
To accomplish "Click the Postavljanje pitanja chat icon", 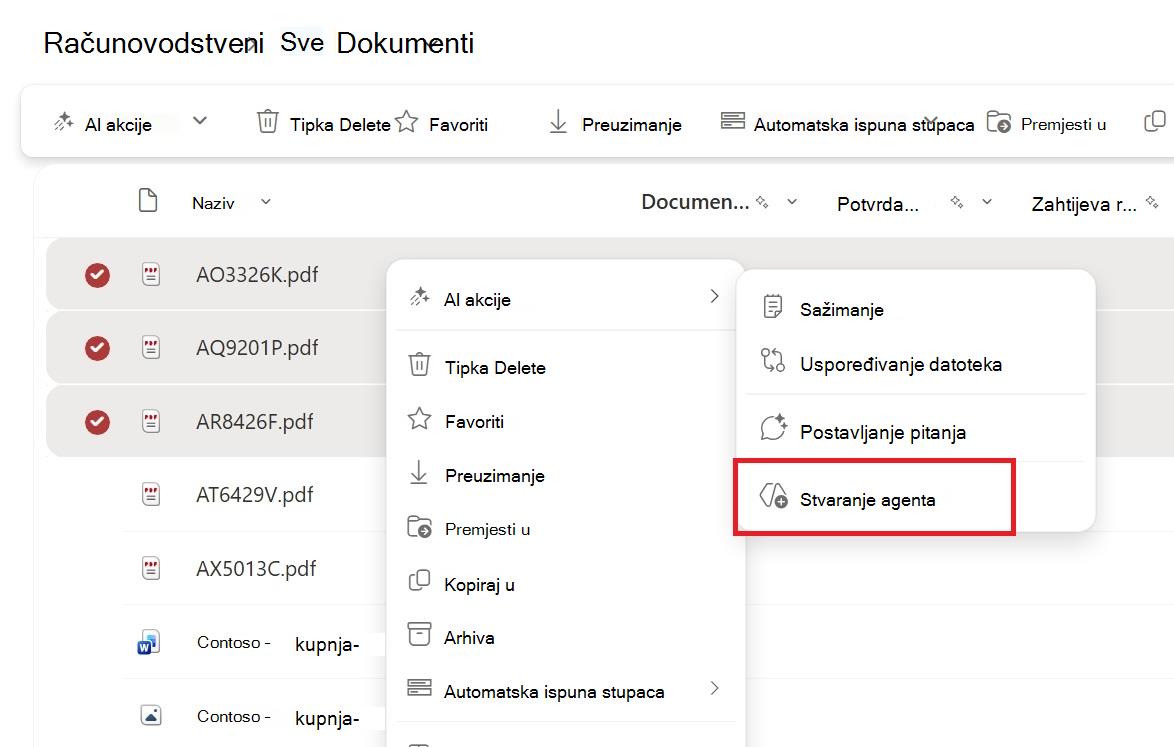I will (x=773, y=427).
